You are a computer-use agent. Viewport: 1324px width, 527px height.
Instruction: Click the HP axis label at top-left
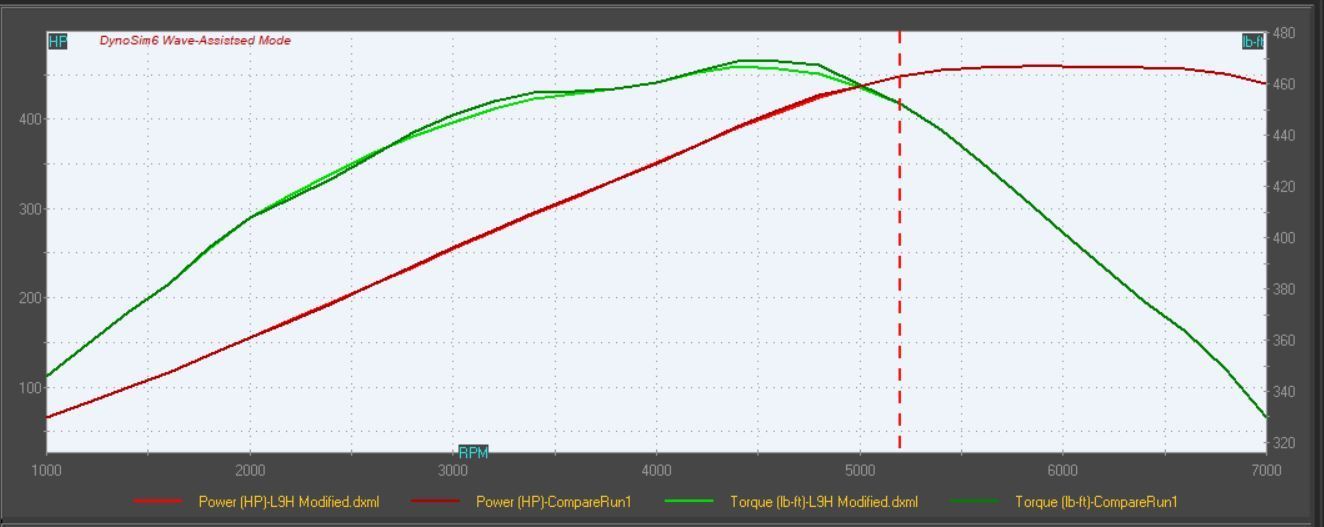57,41
